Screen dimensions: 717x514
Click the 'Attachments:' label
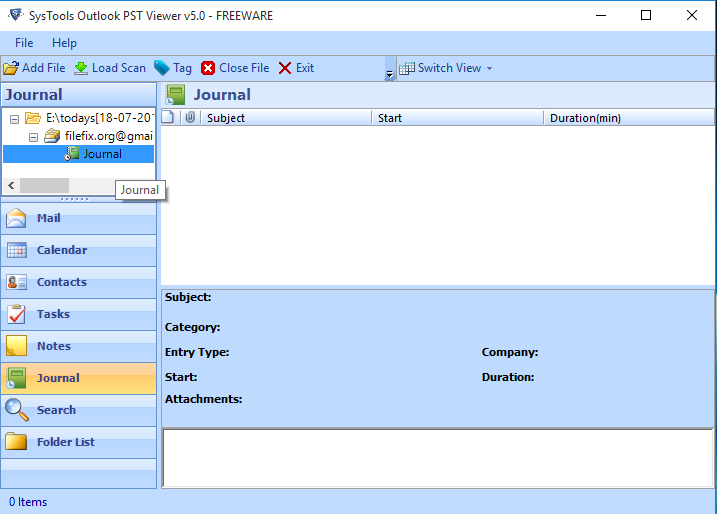[203, 399]
